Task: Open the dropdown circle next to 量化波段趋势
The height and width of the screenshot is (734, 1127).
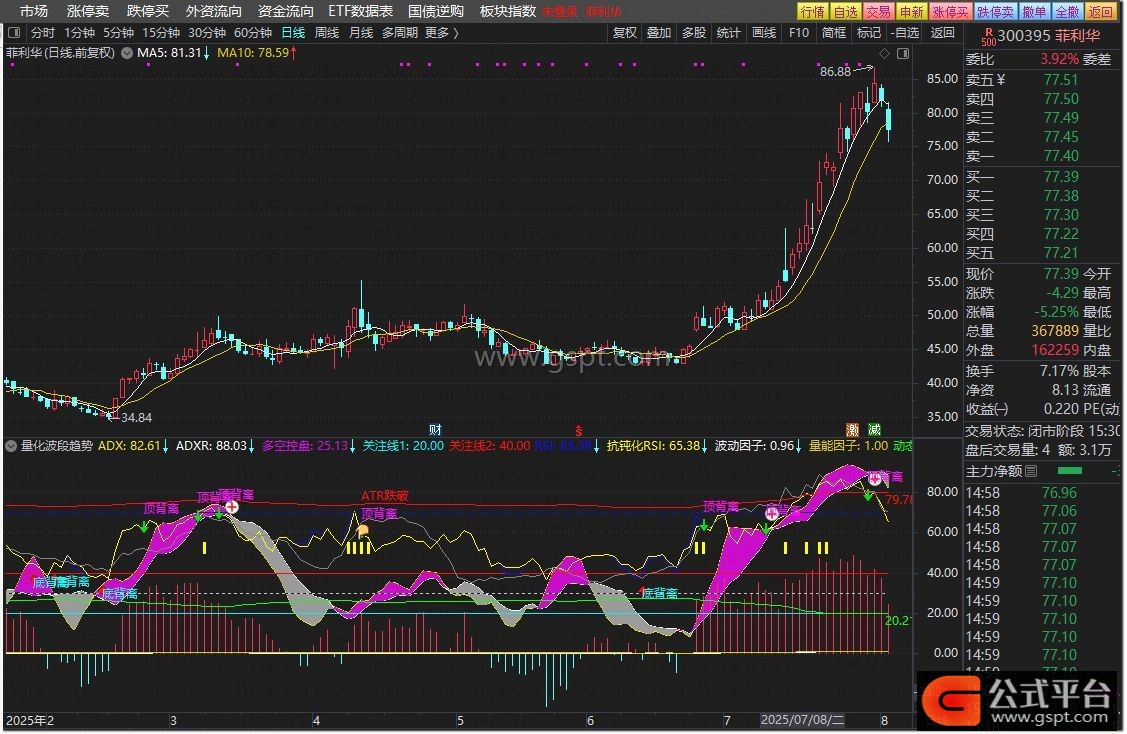Action: click(x=11, y=446)
